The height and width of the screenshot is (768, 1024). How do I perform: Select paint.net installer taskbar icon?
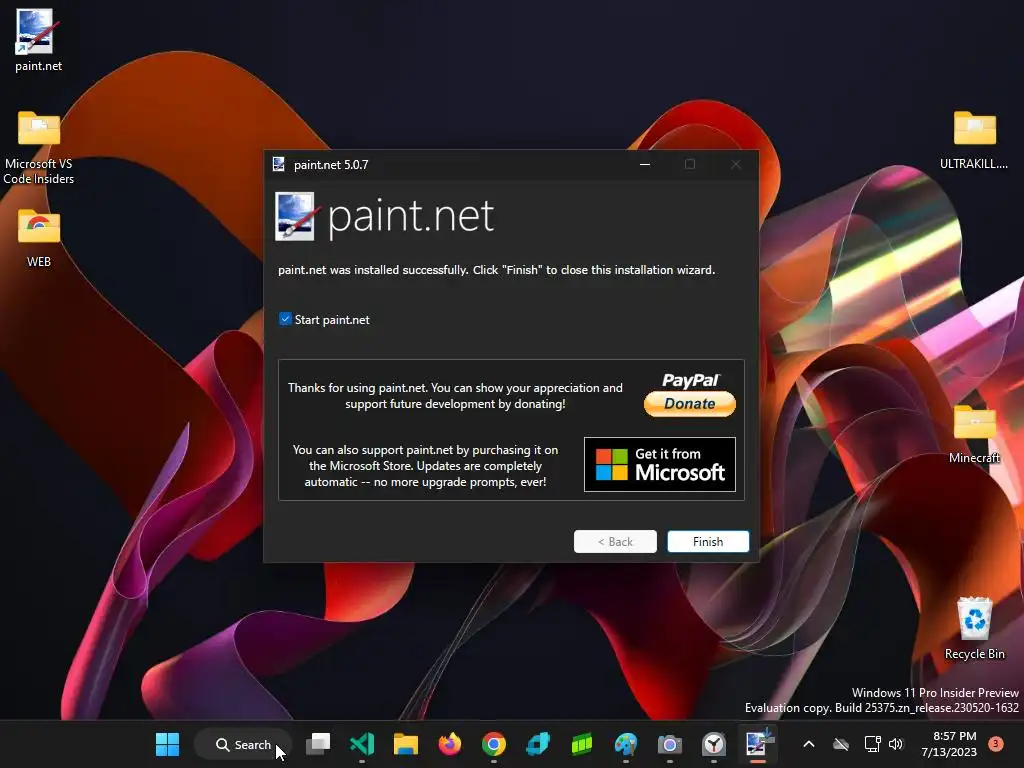point(758,744)
